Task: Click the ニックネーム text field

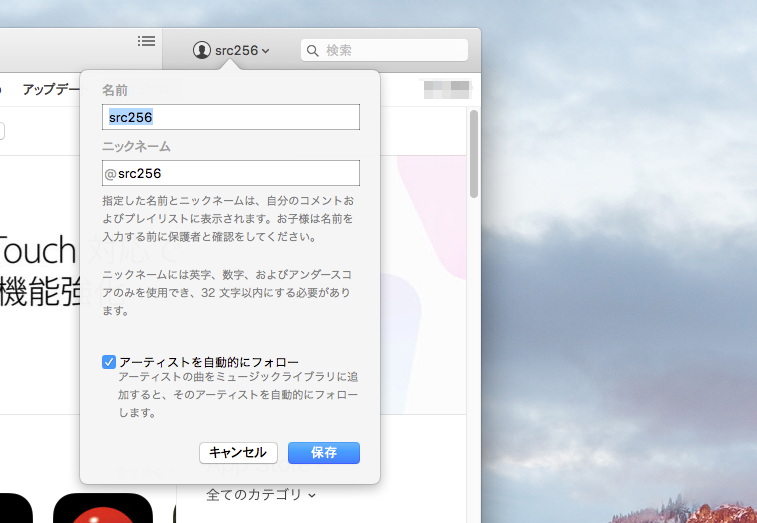Action: [231, 173]
